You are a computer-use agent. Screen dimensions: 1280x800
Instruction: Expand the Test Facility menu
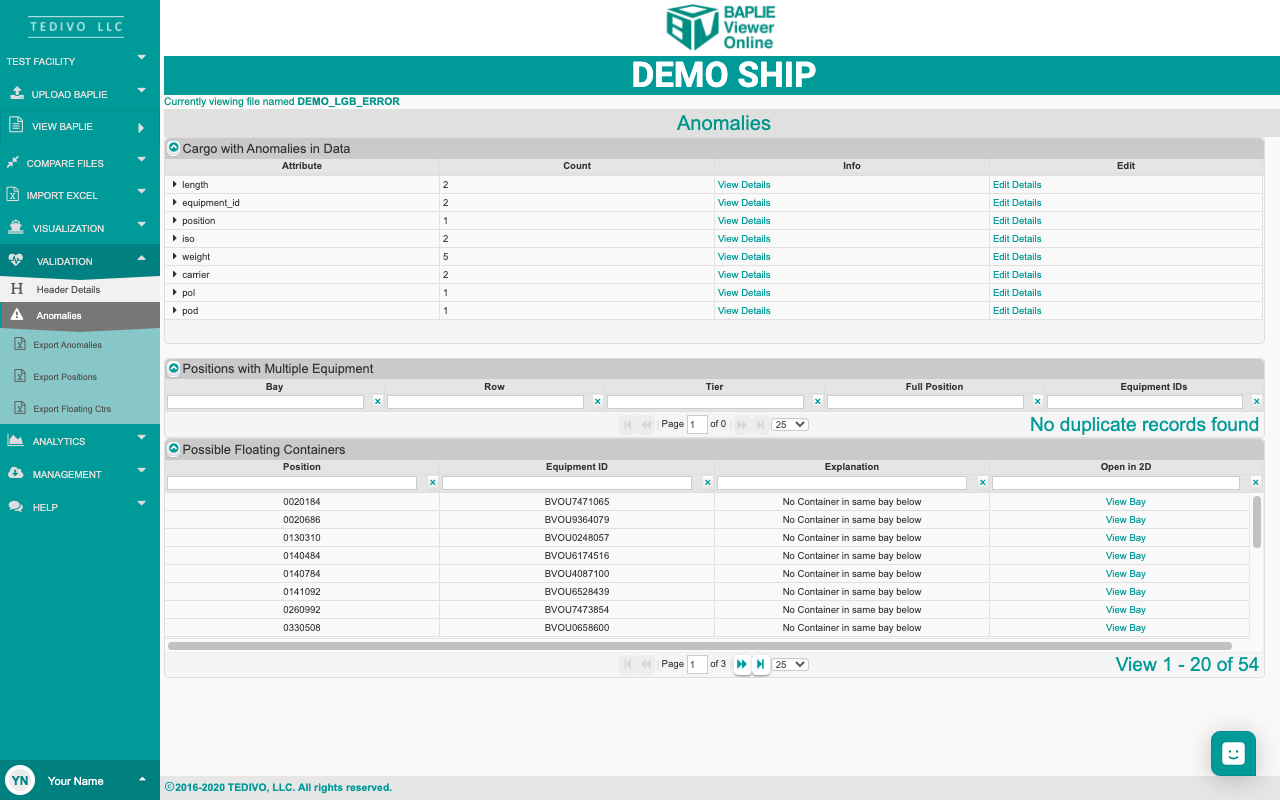(141, 58)
